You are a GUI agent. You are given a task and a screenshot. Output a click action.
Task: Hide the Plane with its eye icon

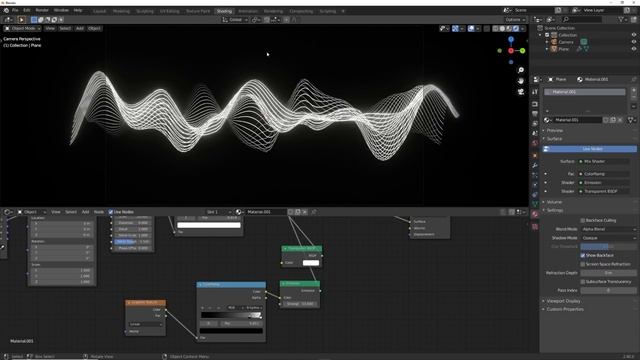pyautogui.click(x=634, y=49)
